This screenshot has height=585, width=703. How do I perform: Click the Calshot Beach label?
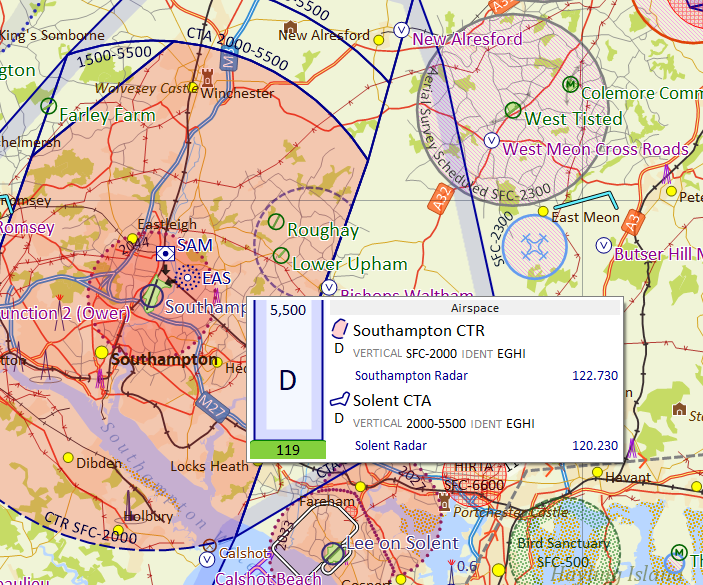point(269,578)
